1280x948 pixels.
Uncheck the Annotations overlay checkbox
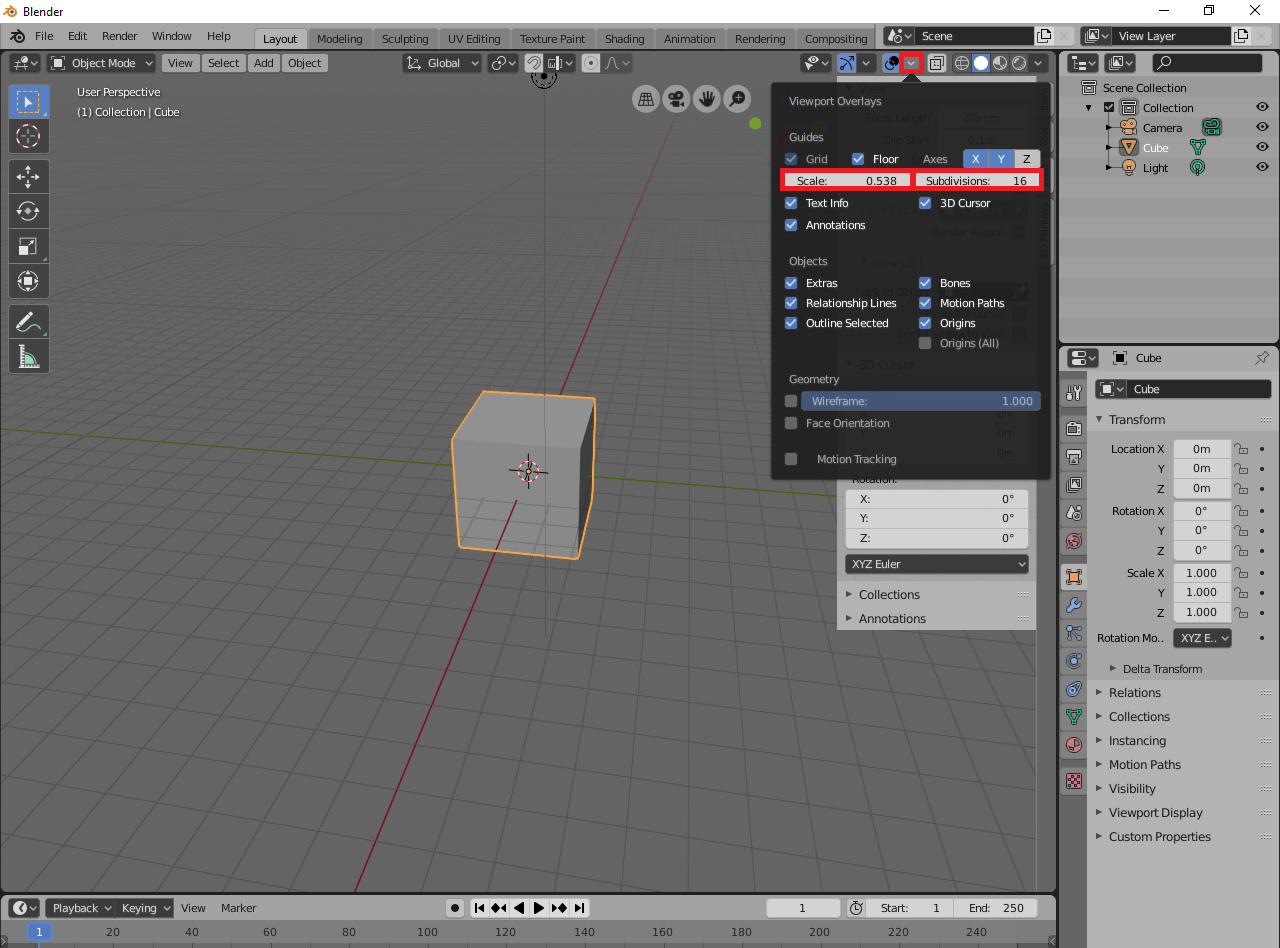click(791, 225)
